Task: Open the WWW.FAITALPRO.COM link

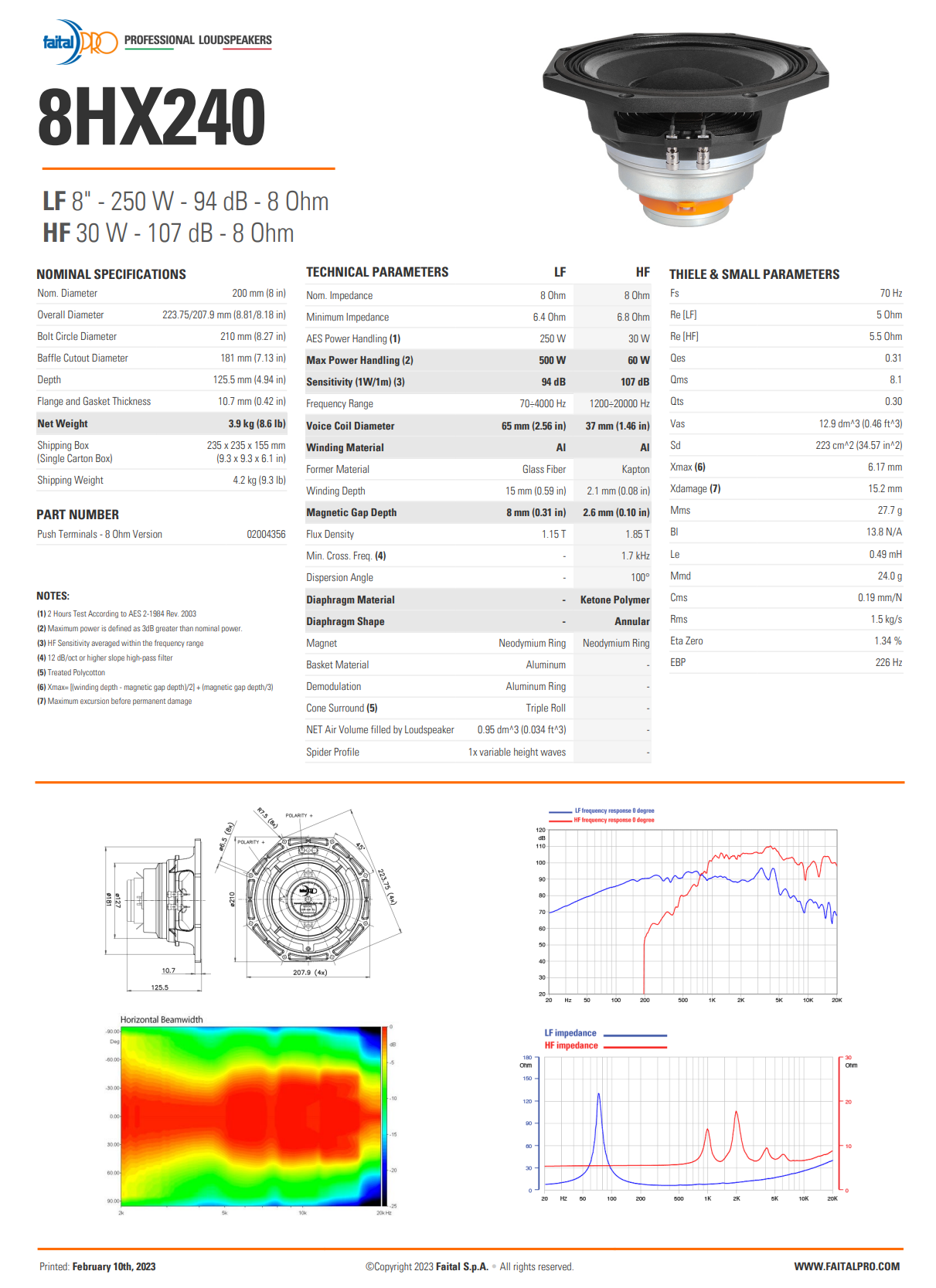Action: (x=847, y=1267)
